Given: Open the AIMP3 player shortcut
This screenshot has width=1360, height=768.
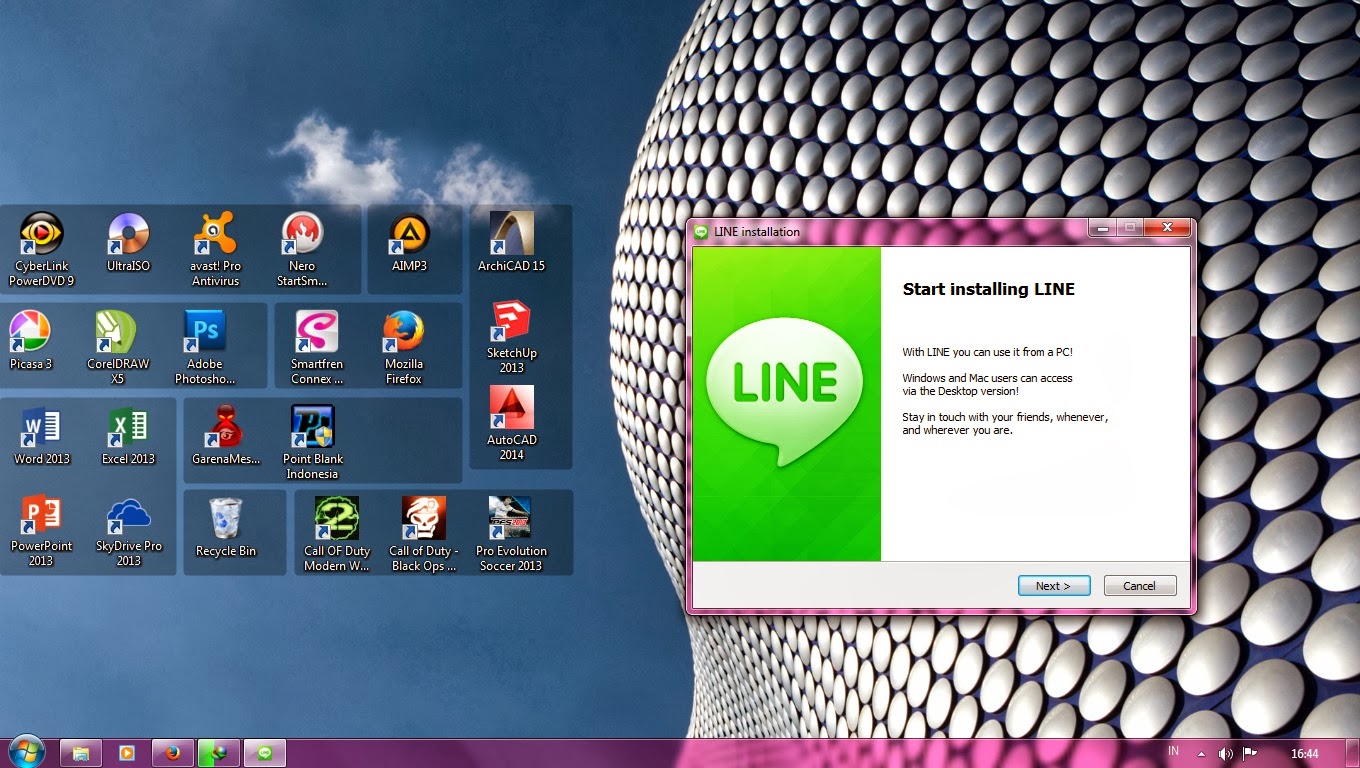Looking at the screenshot, I should 410,242.
